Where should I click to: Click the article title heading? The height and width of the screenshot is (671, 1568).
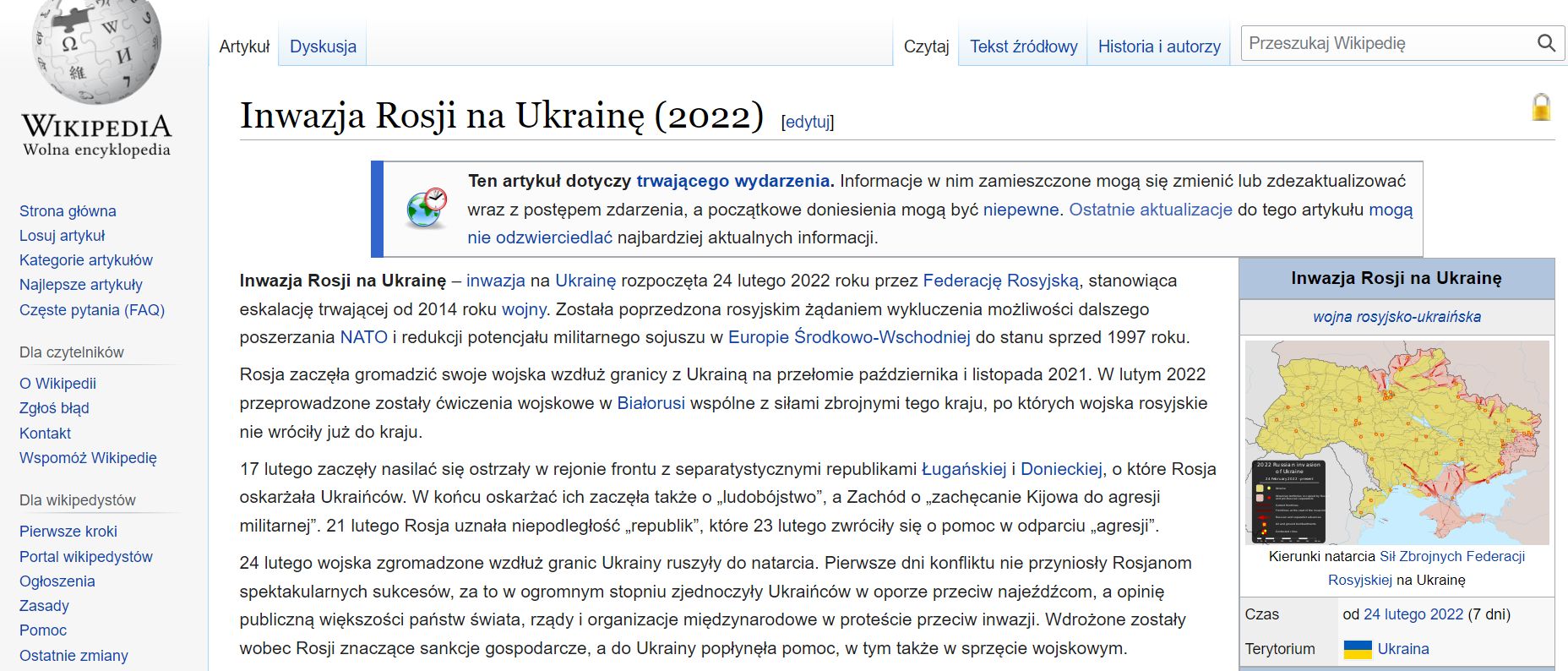[502, 116]
